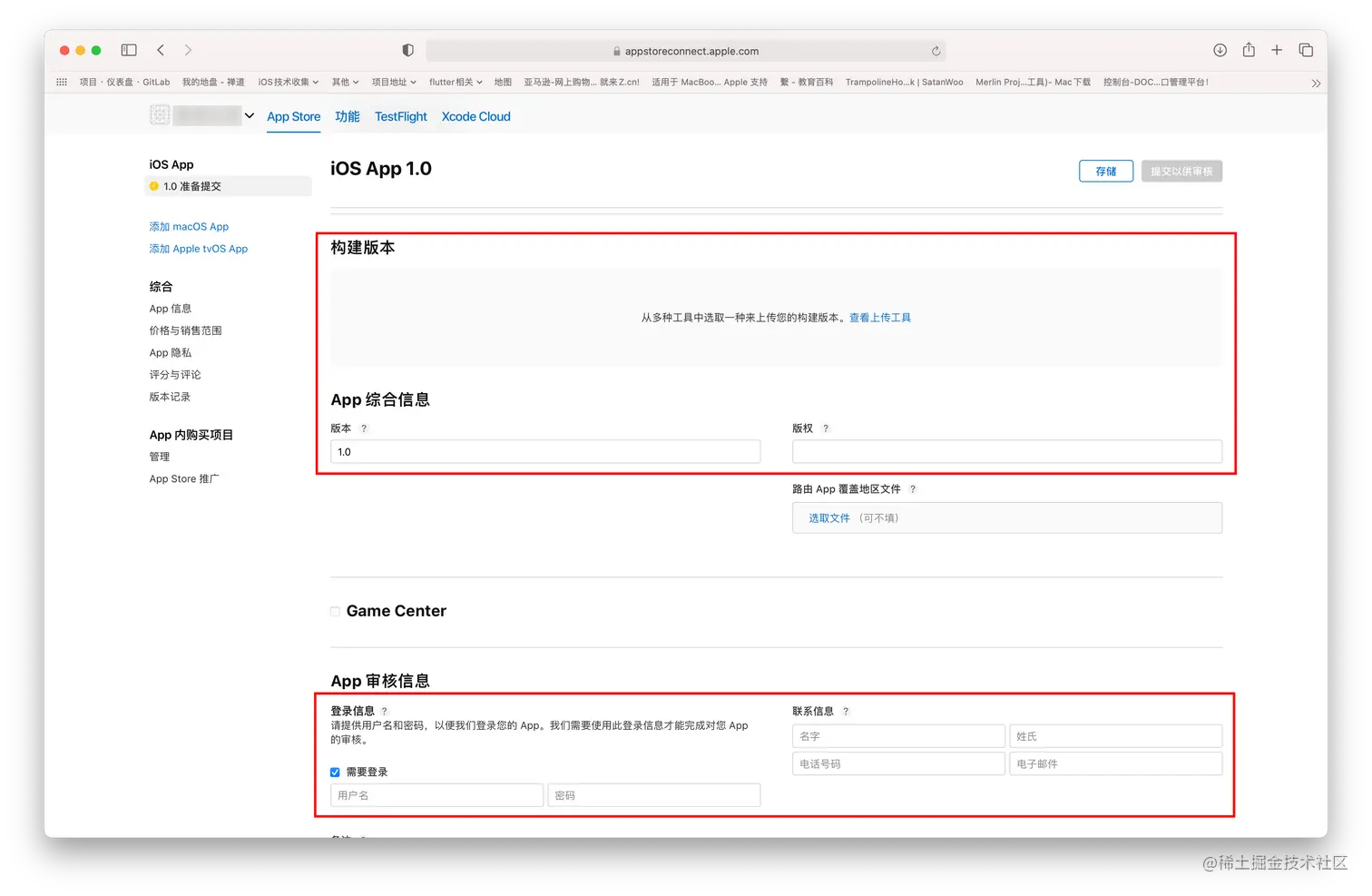The width and height of the screenshot is (1372, 896).
Task: Open help for 登录信息
Action: click(x=385, y=712)
